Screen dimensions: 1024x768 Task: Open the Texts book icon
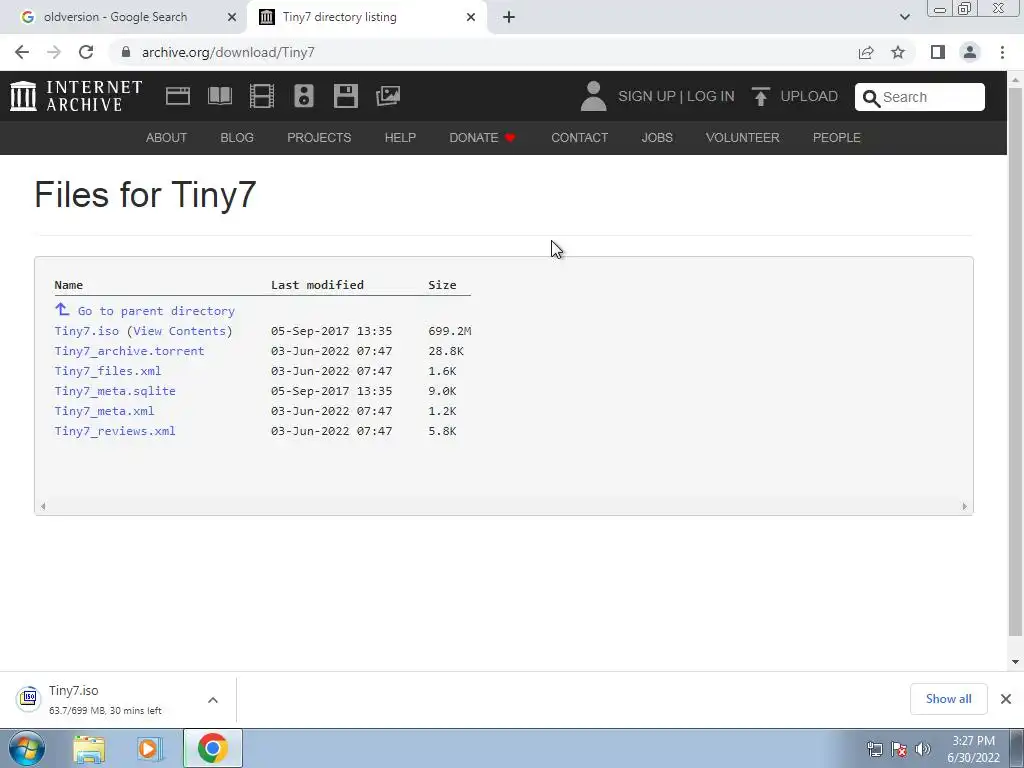pyautogui.click(x=220, y=96)
